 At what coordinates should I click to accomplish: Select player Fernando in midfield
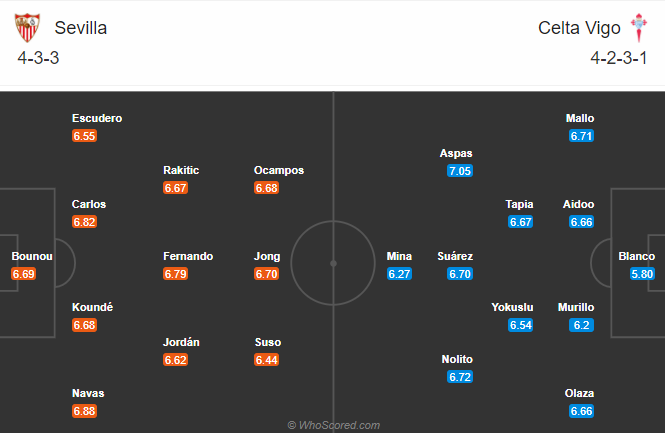[x=188, y=256]
